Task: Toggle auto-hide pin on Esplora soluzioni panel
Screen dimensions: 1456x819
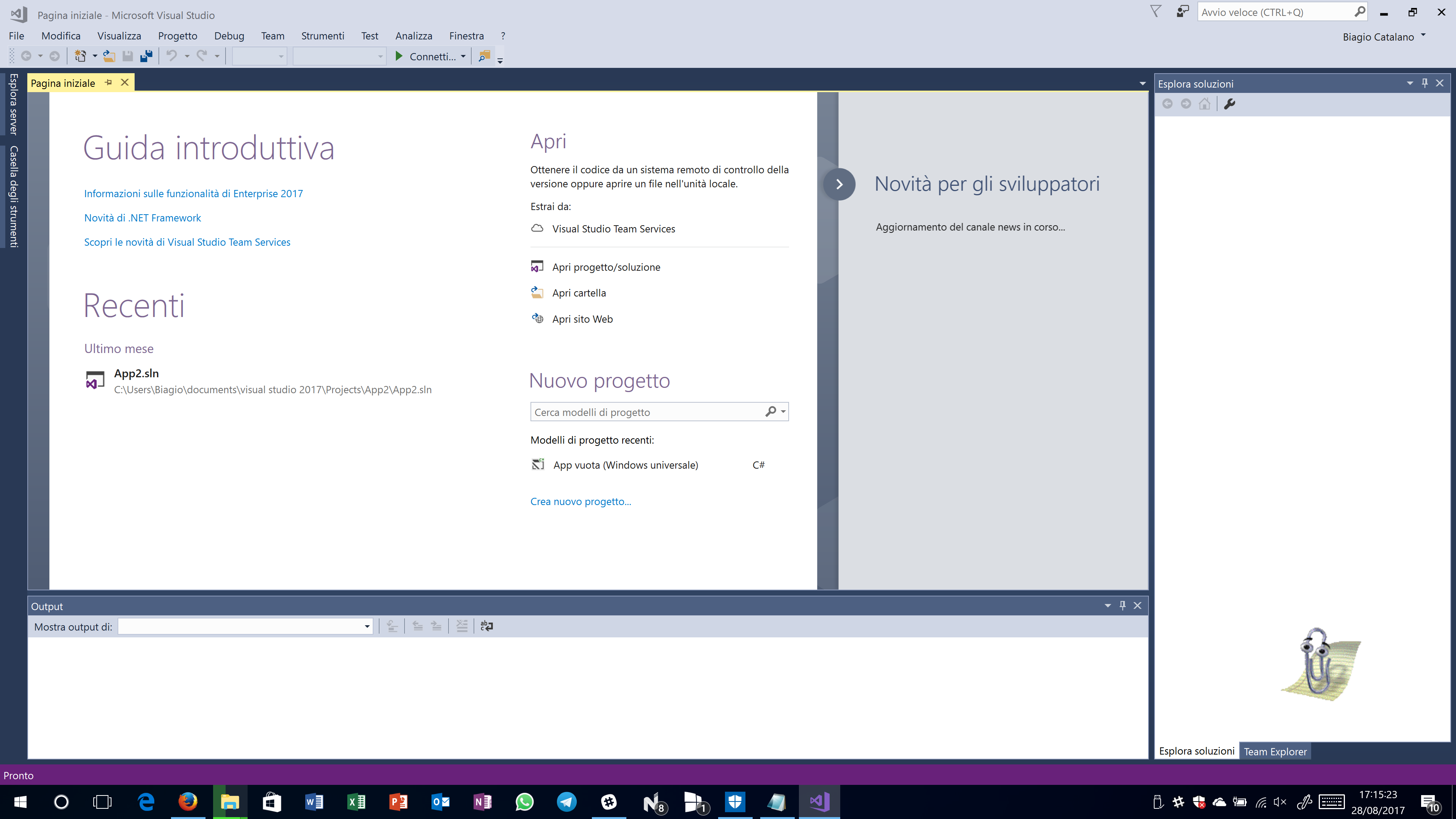Action: tap(1425, 83)
